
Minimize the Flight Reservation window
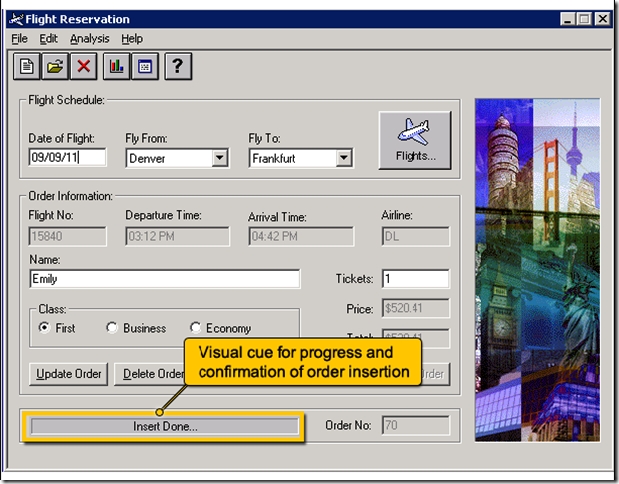point(567,19)
